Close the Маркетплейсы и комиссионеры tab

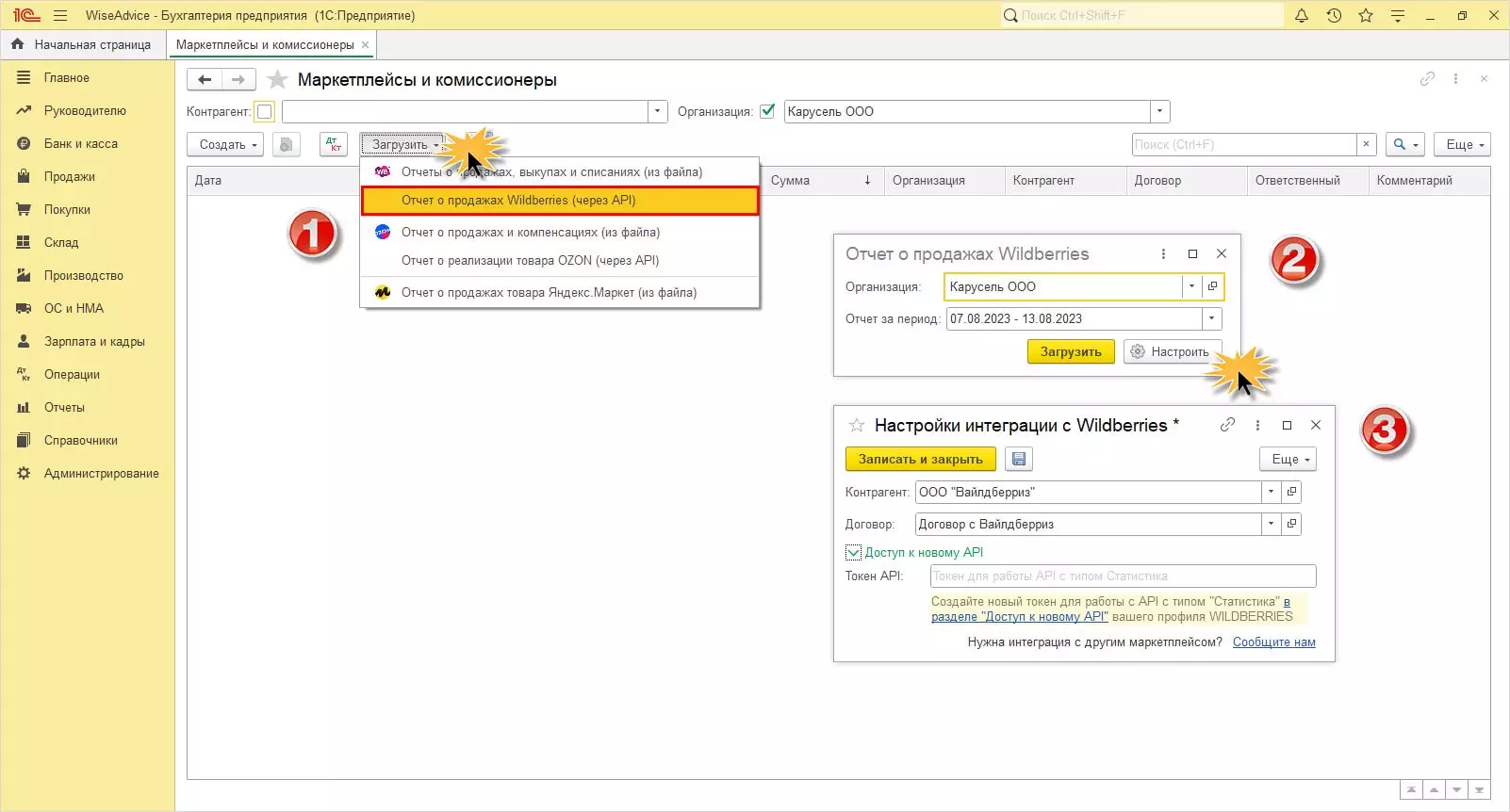point(366,44)
